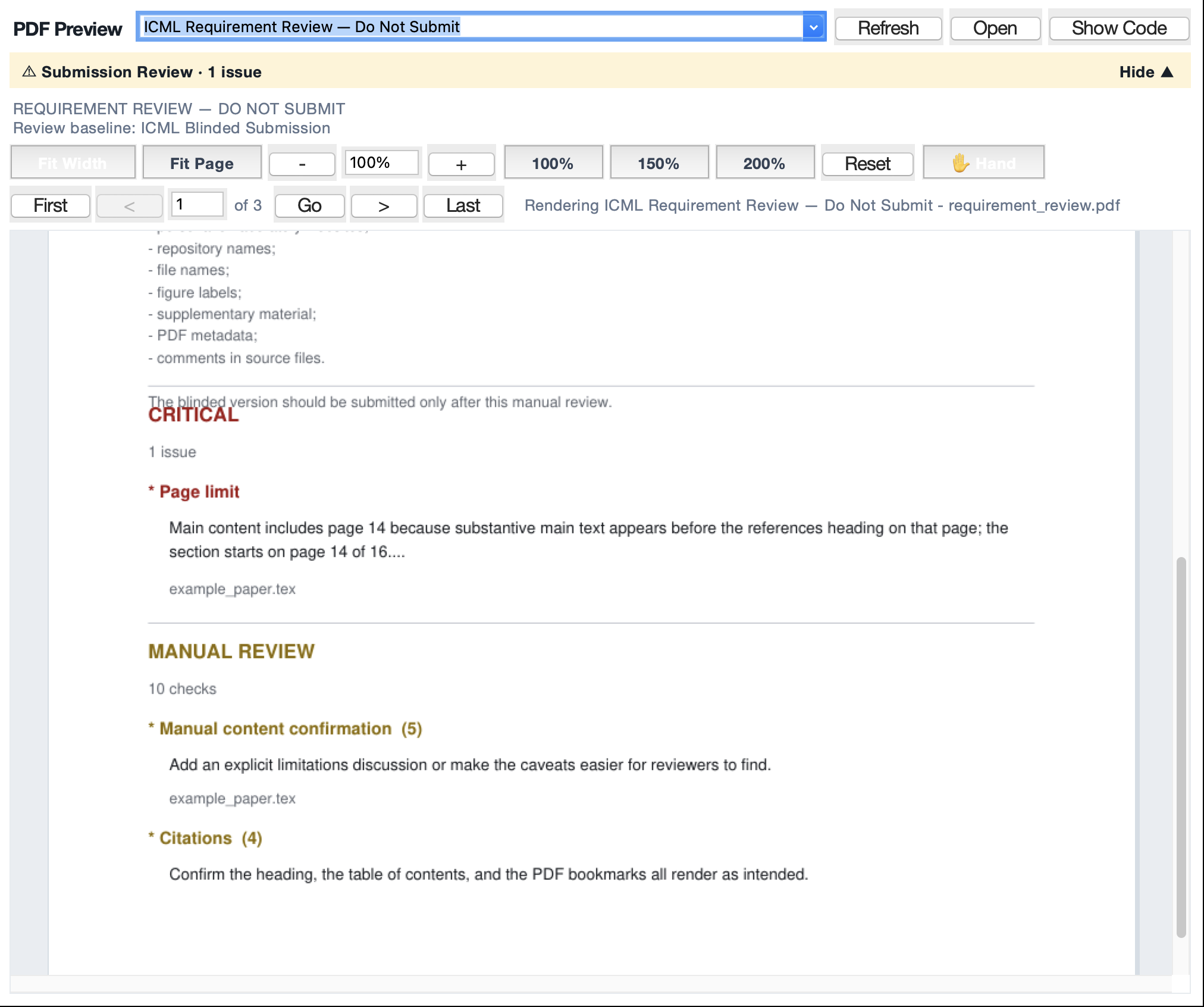Toggle the Hand pan tool
This screenshot has height=1007, width=1204.
point(983,163)
